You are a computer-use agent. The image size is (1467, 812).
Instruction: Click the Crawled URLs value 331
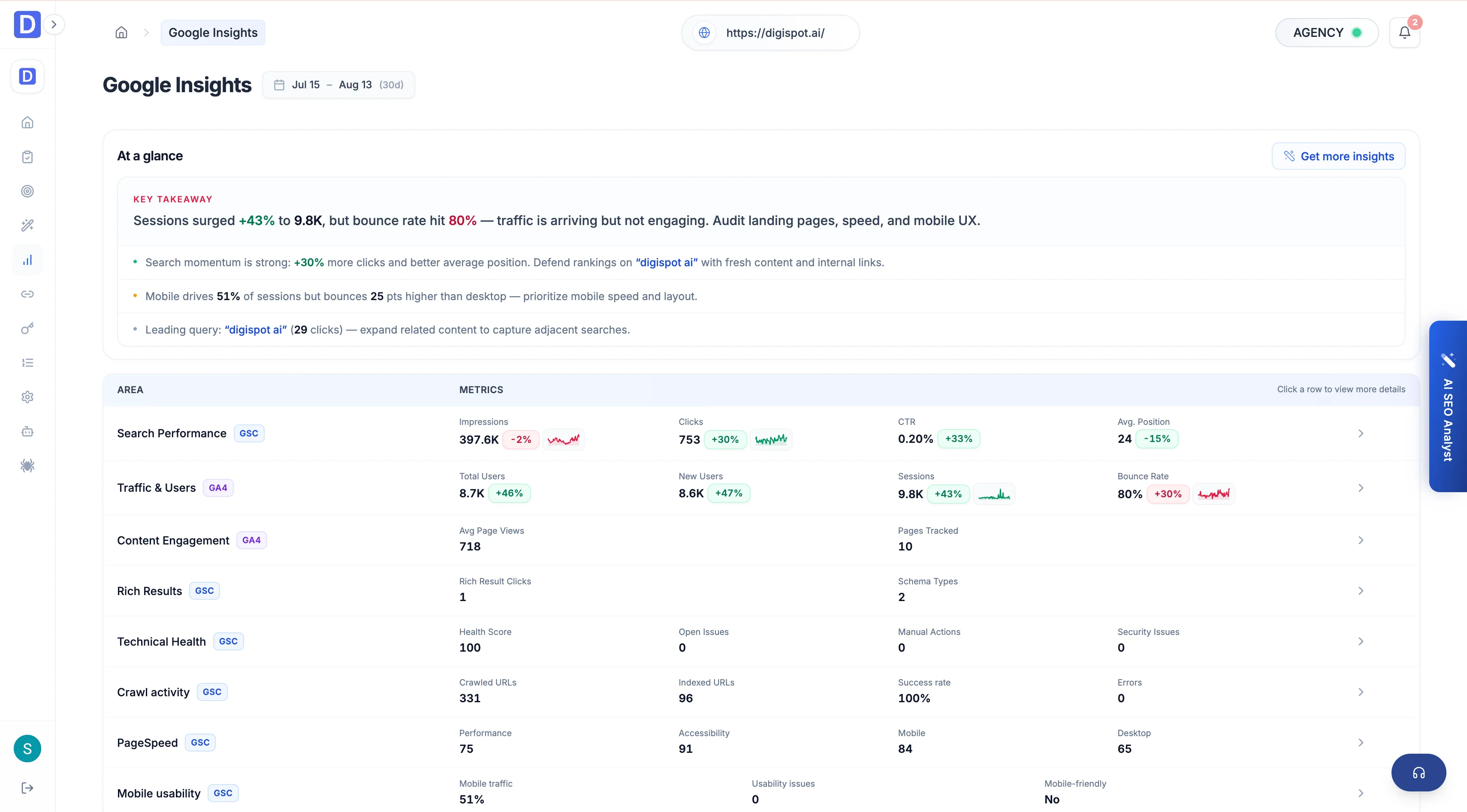[x=470, y=699]
